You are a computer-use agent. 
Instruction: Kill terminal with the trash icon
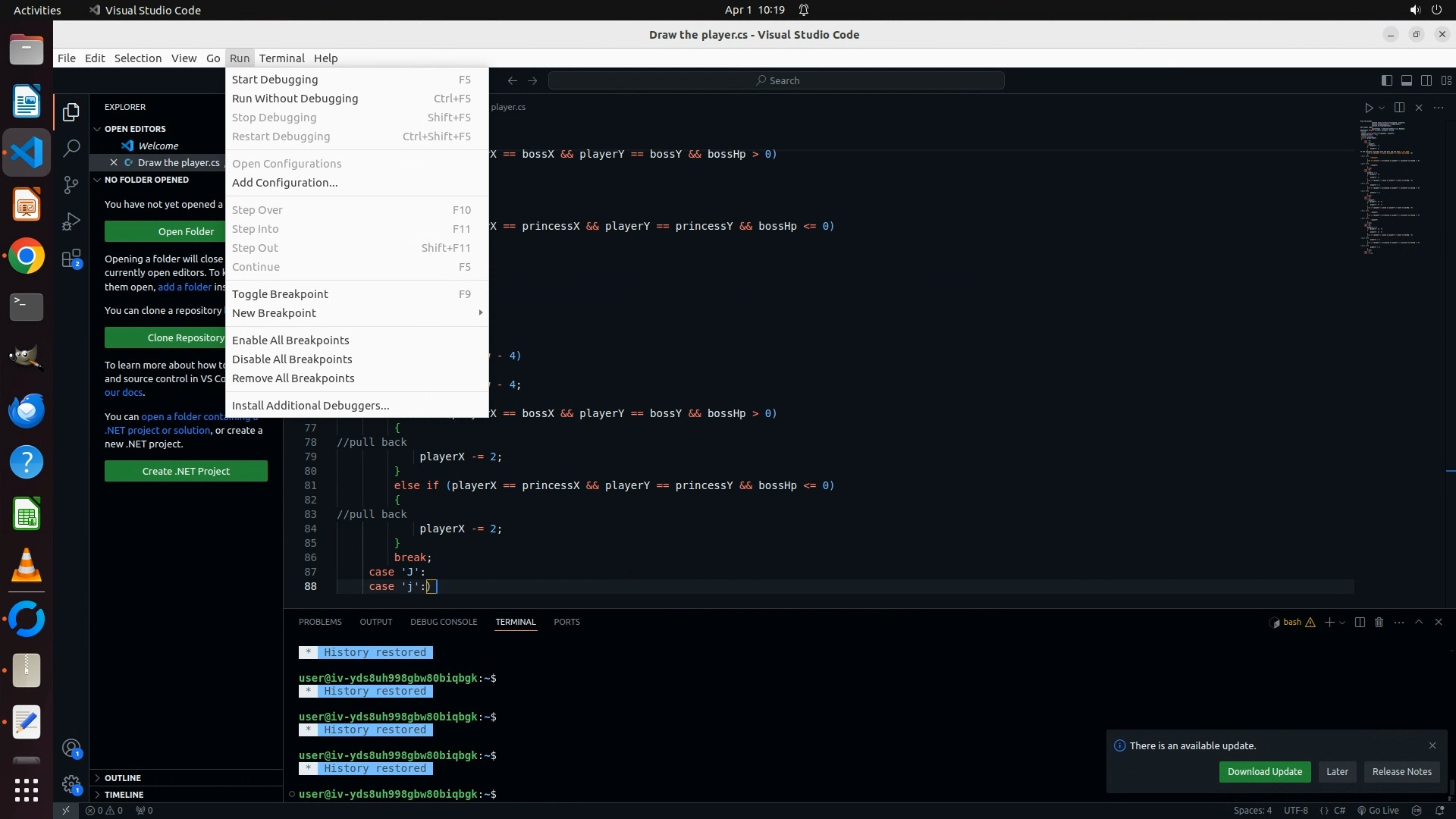click(x=1379, y=622)
